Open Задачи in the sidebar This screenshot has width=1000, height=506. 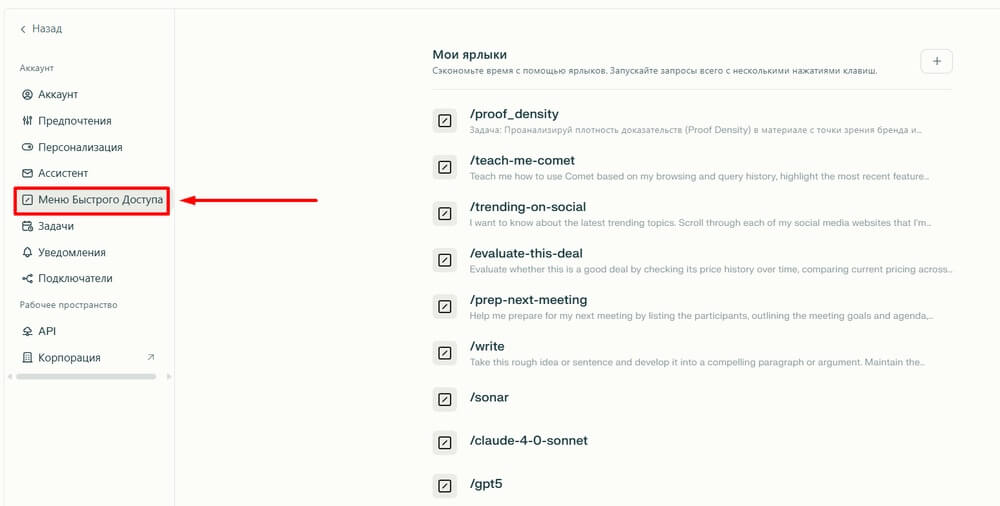55,226
